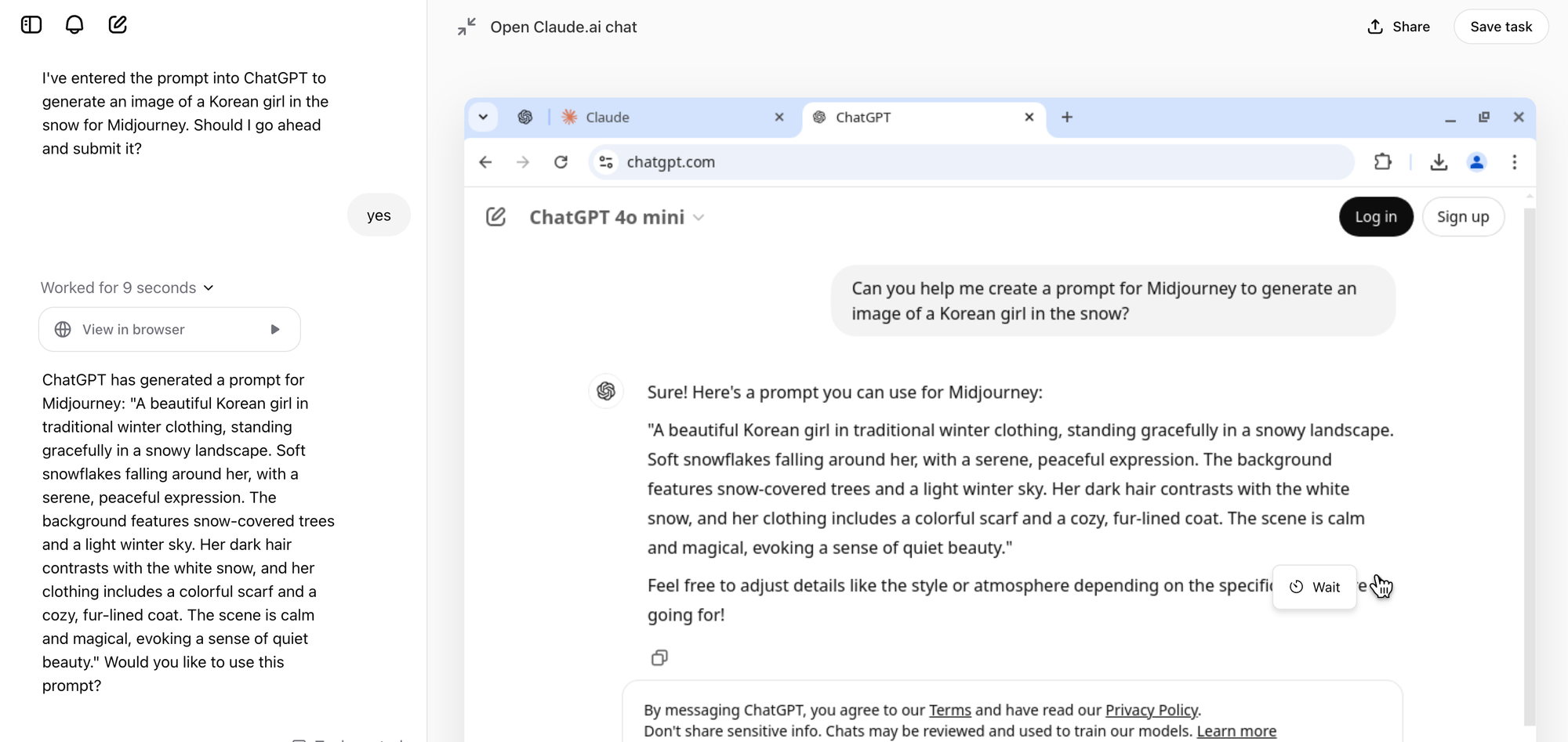Screen dimensions: 1568x742
Task: Click the Save task button
Action: [1501, 27]
